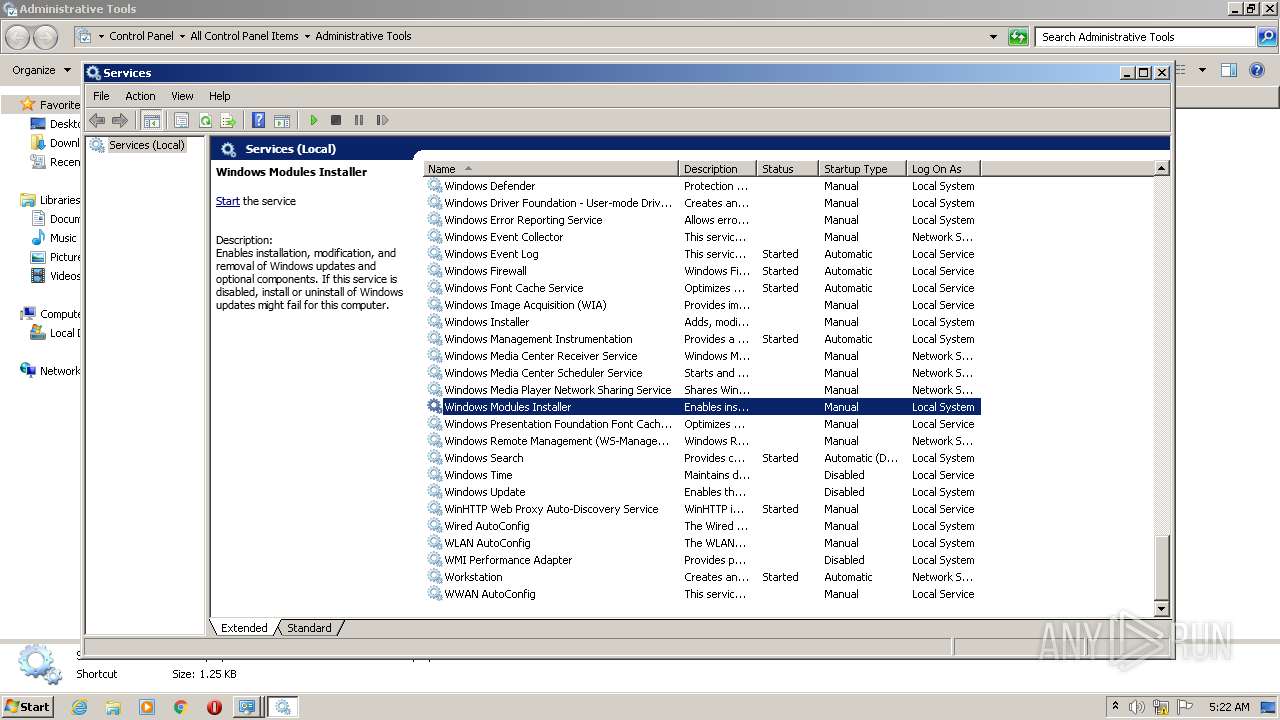Select Windows Installer service row
Image resolution: width=1280 pixels, height=720 pixels.
pyautogui.click(x=702, y=322)
